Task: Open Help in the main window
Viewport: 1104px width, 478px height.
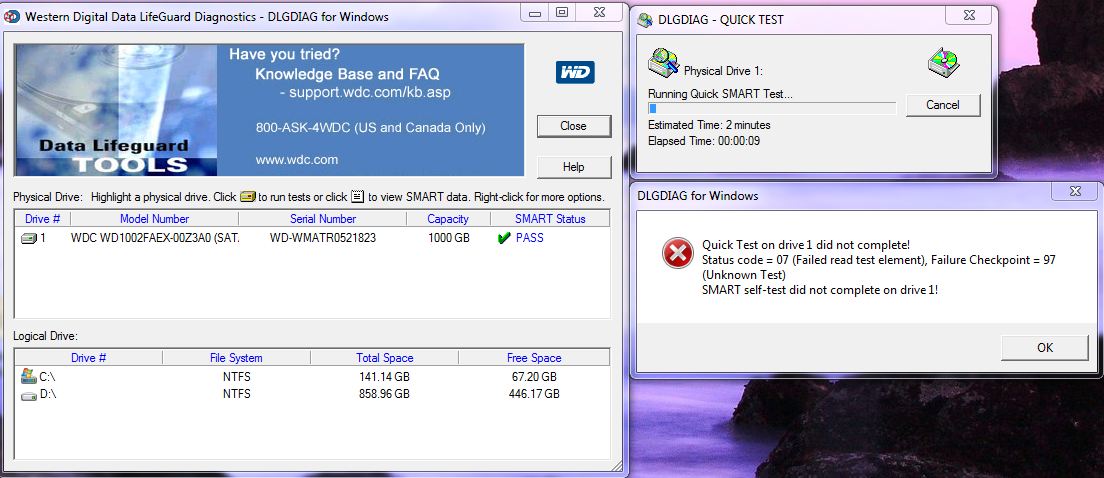Action: click(x=574, y=167)
